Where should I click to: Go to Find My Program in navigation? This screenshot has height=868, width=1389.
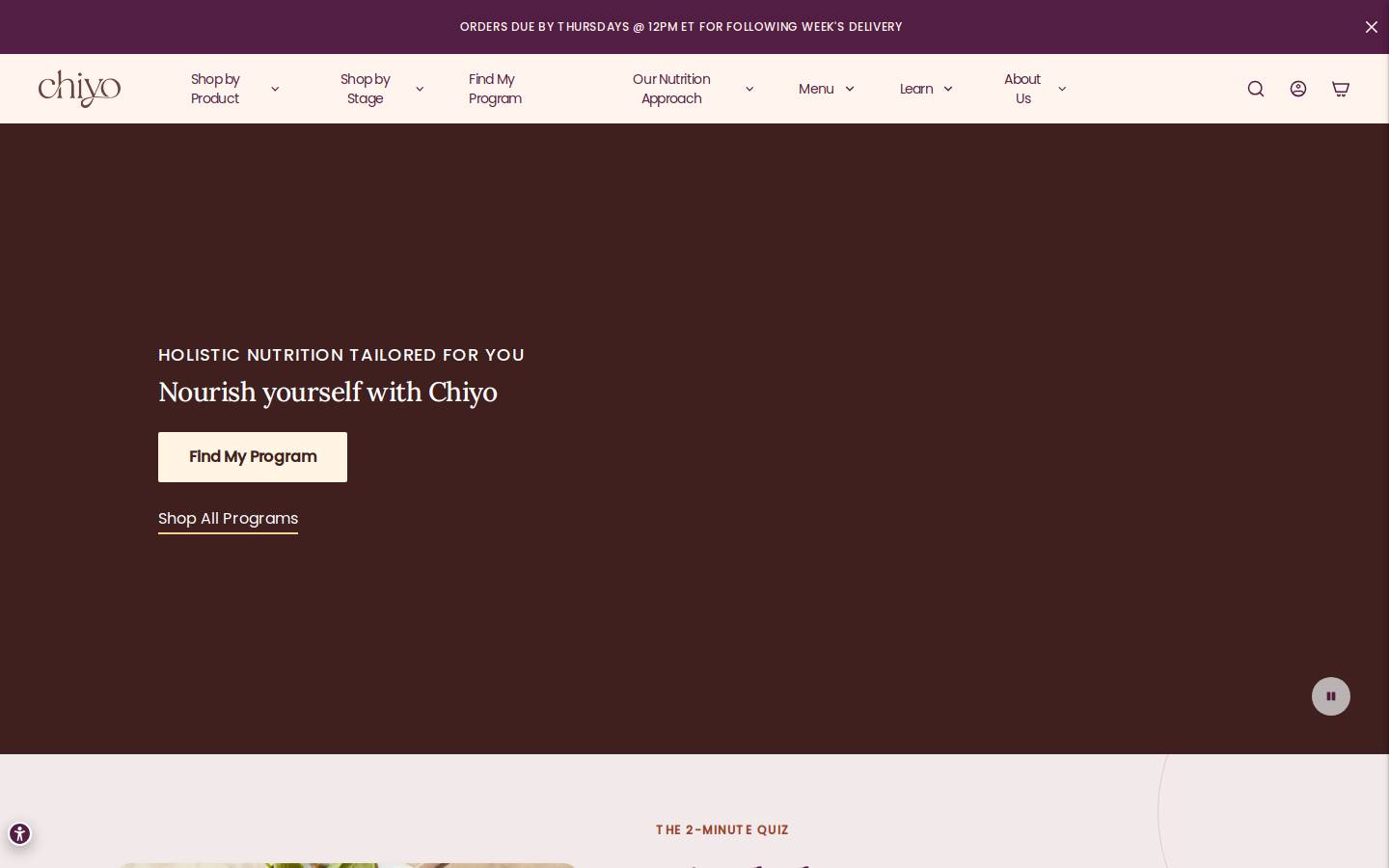click(x=495, y=89)
